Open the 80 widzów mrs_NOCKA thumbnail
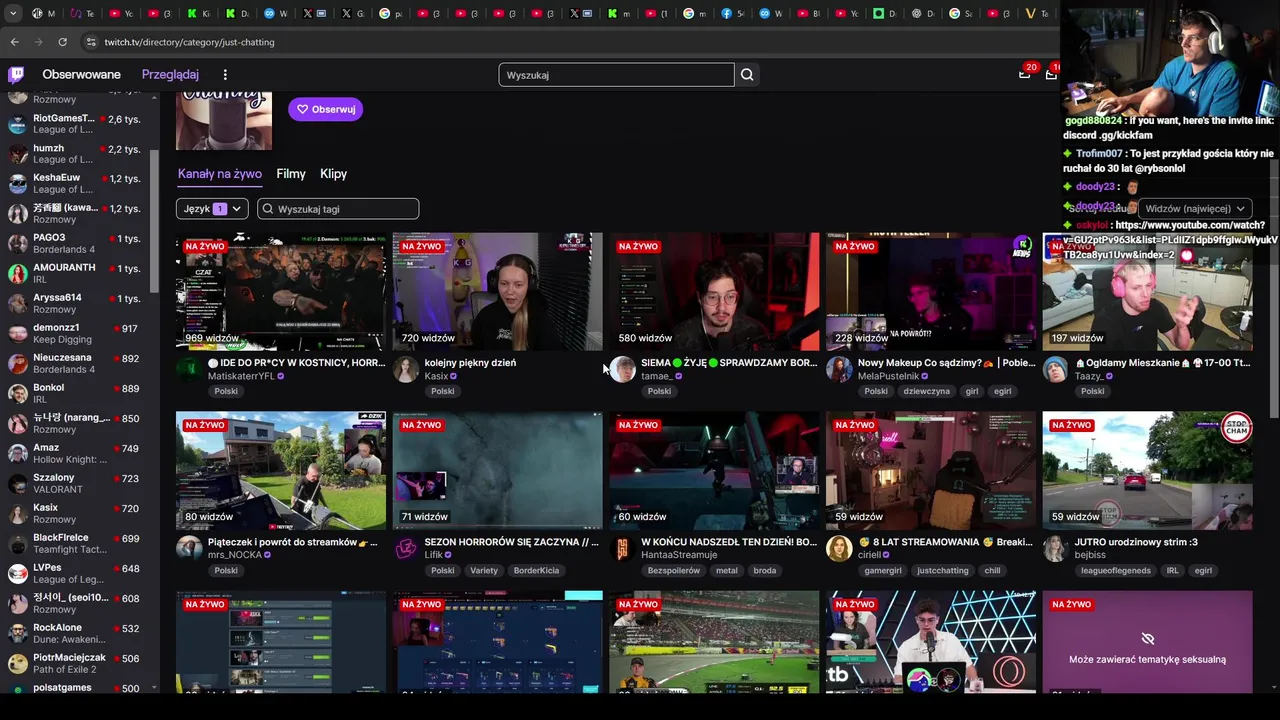Image resolution: width=1280 pixels, height=720 pixels. click(x=281, y=470)
